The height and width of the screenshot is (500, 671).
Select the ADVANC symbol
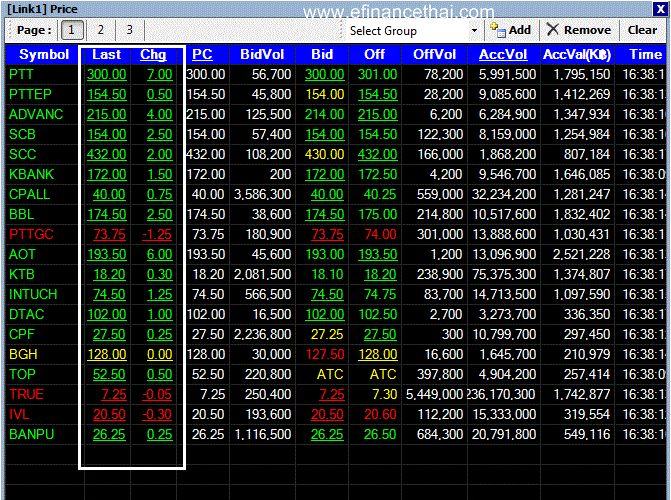click(36, 114)
